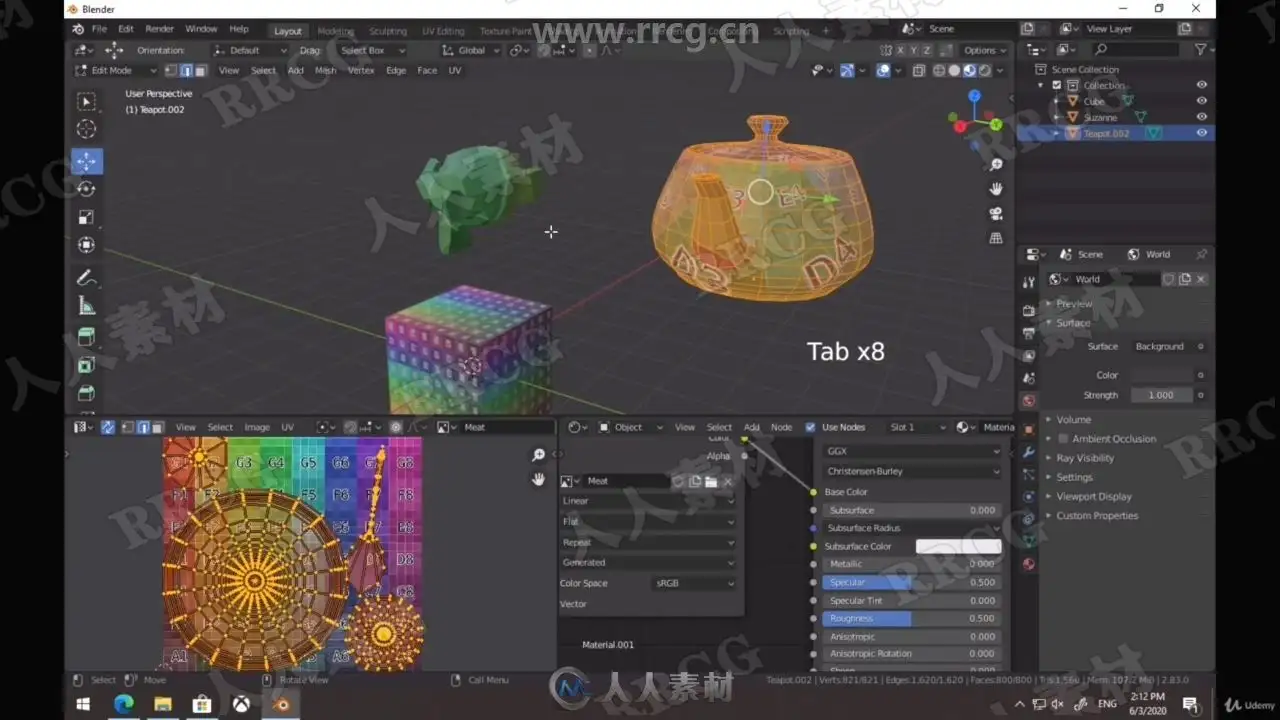
Task: Select the Select Box tool in toolbar
Action: coord(87,101)
